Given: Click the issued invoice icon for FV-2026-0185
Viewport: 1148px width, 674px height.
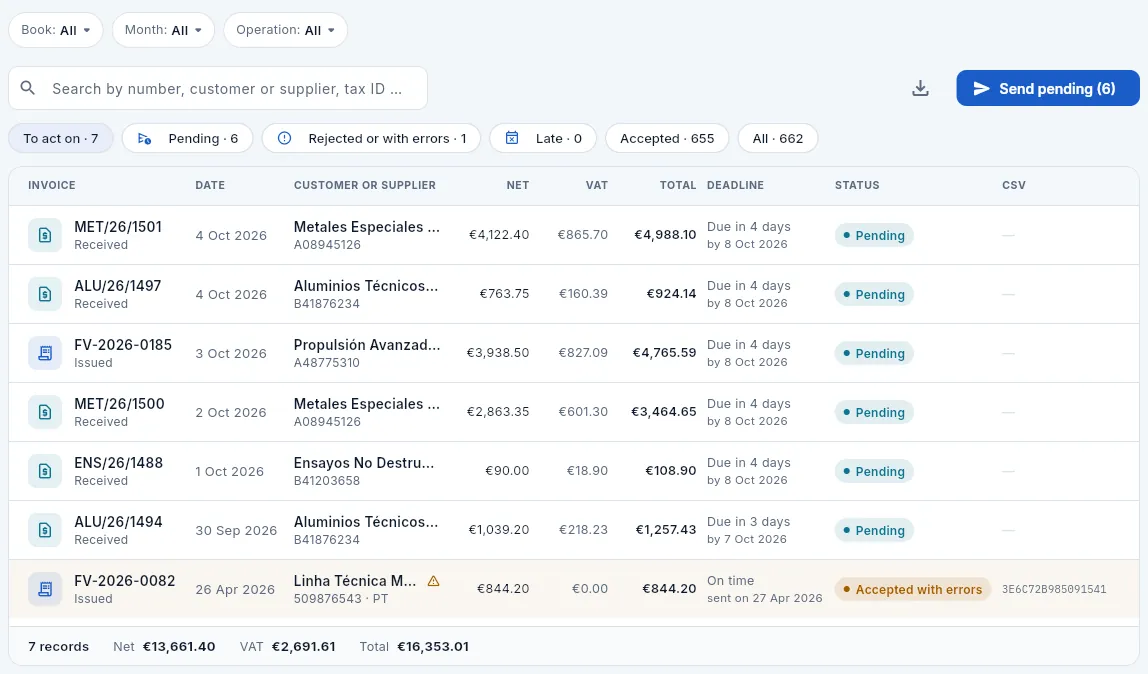Looking at the screenshot, I should [x=45, y=353].
